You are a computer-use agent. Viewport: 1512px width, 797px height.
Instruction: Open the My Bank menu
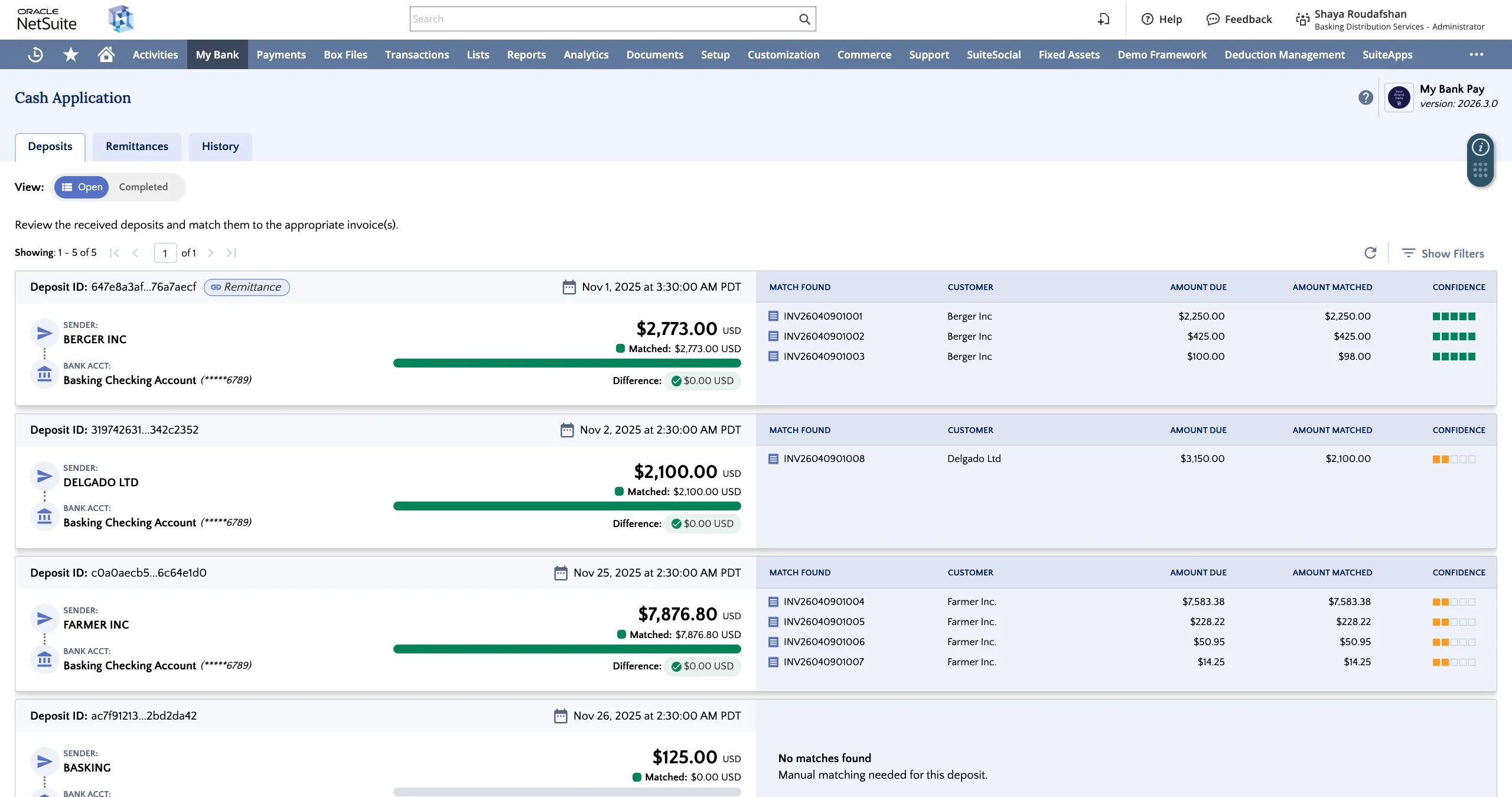217,54
